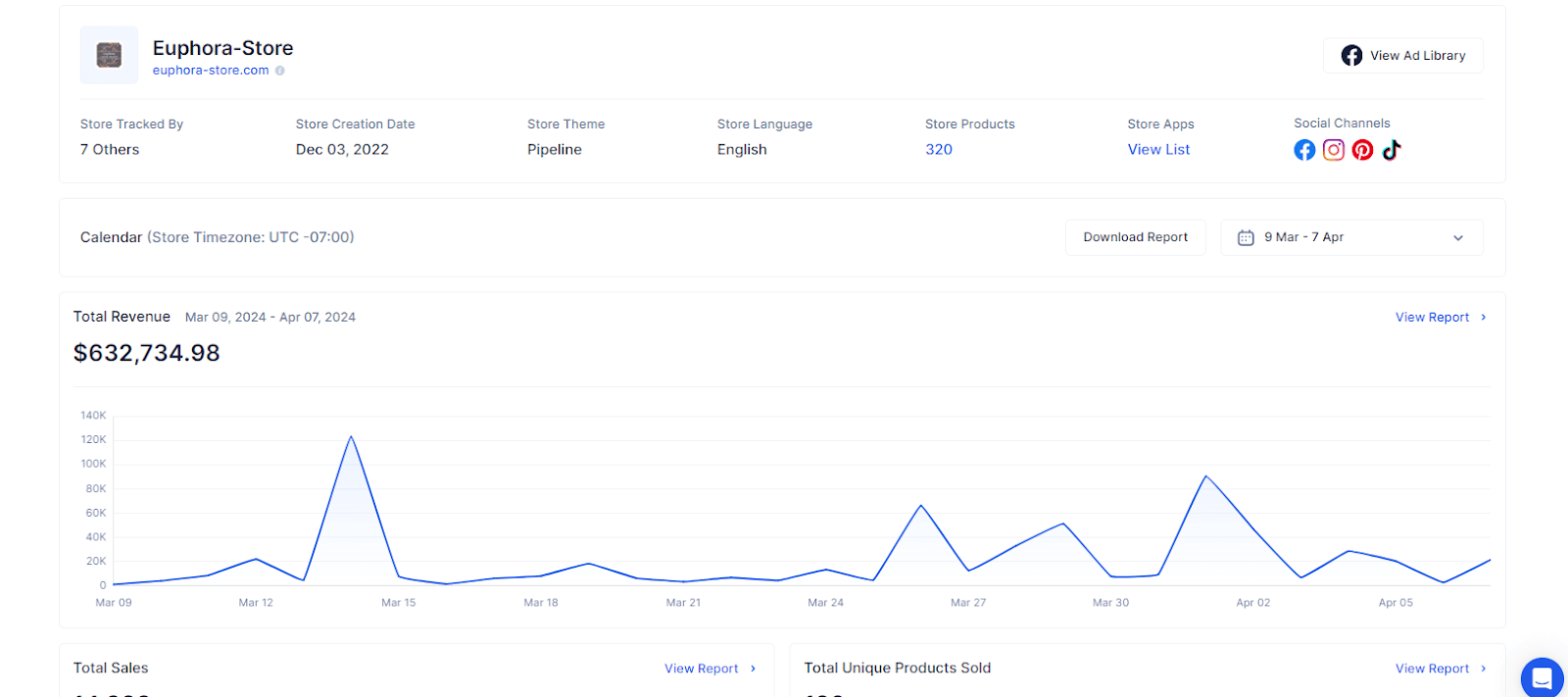Click the Euphora-Store logo thumbnail

click(109, 55)
